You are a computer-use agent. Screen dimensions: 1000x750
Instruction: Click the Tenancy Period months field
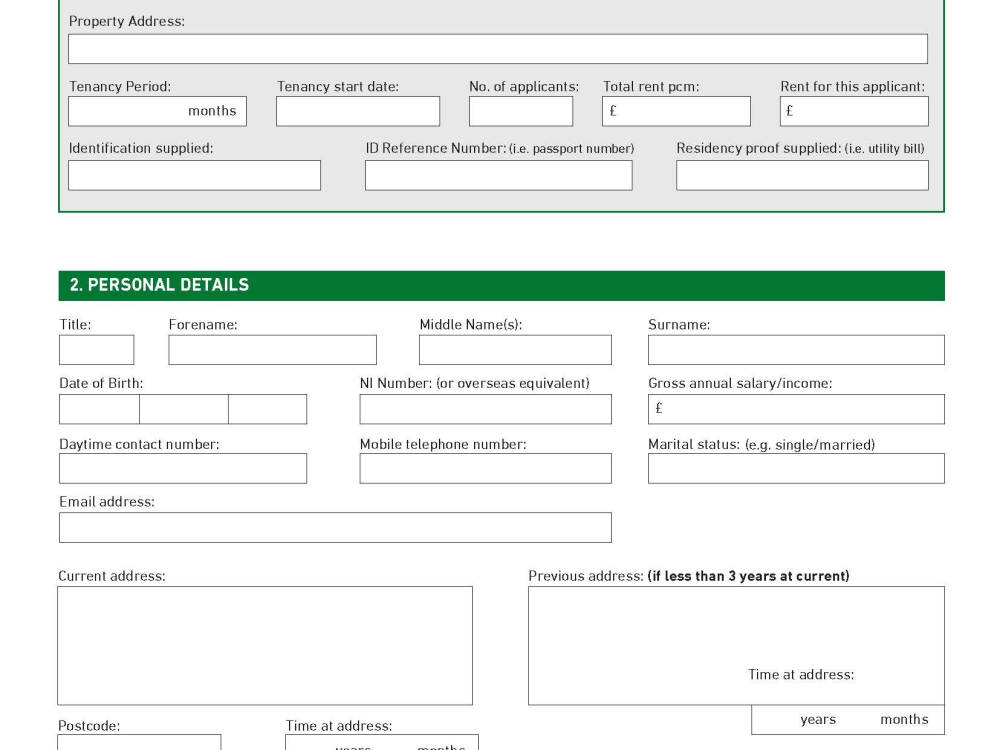coord(156,110)
